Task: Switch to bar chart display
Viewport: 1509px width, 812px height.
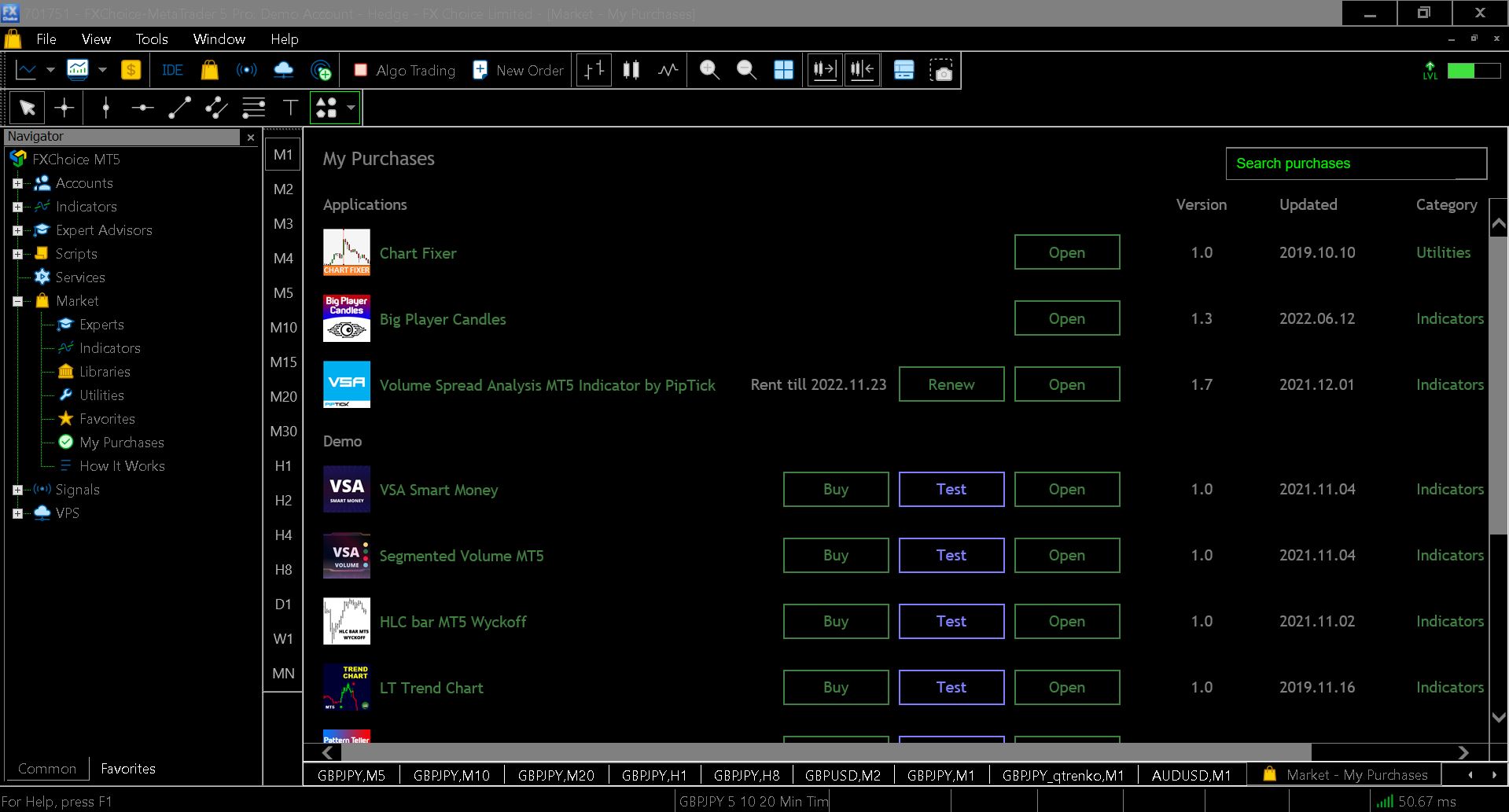Action: click(594, 71)
